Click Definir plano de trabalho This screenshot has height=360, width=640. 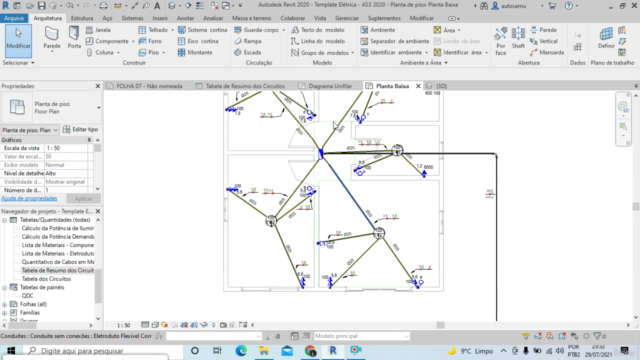[x=606, y=38]
